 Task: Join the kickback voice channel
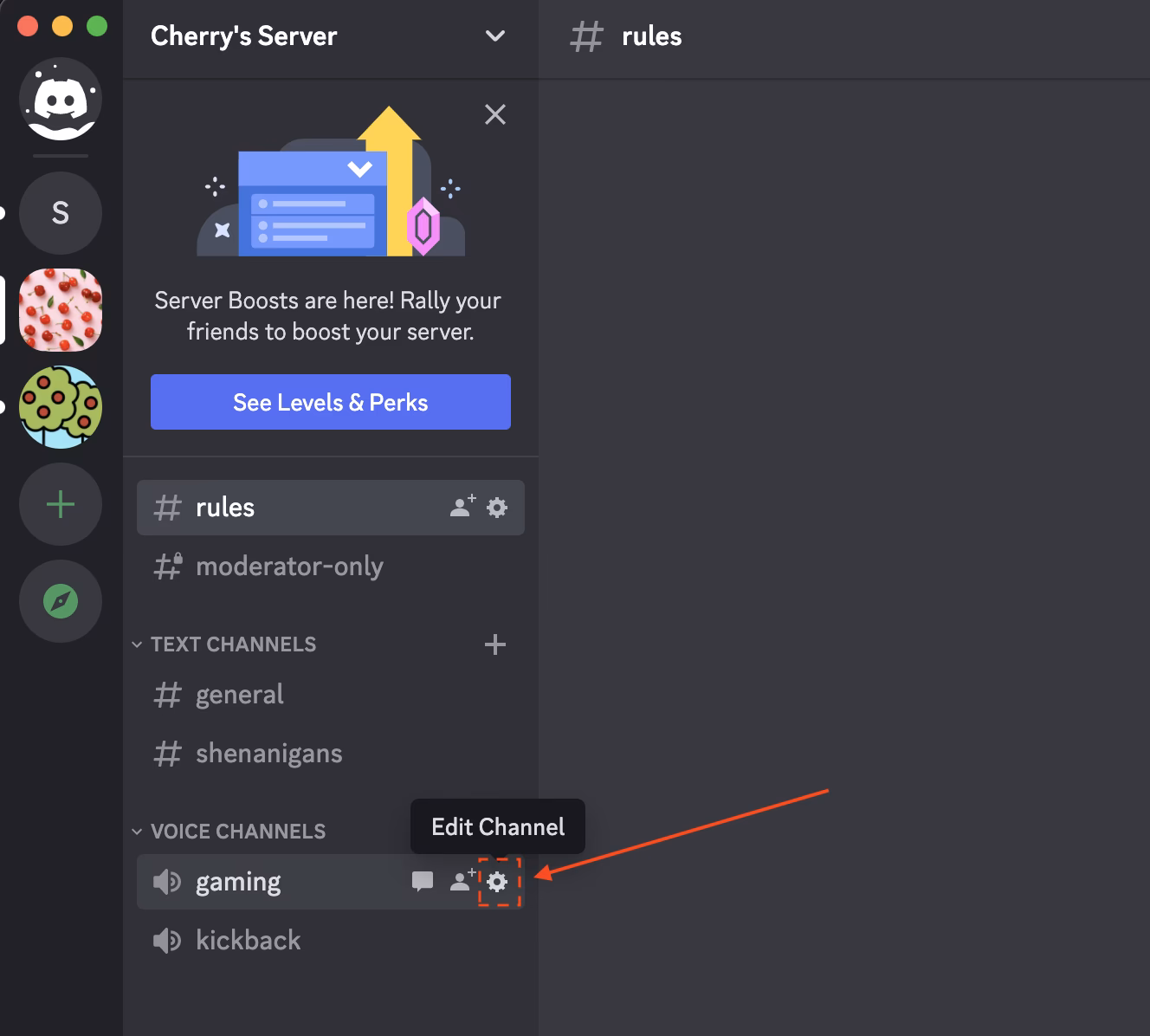pos(331,941)
